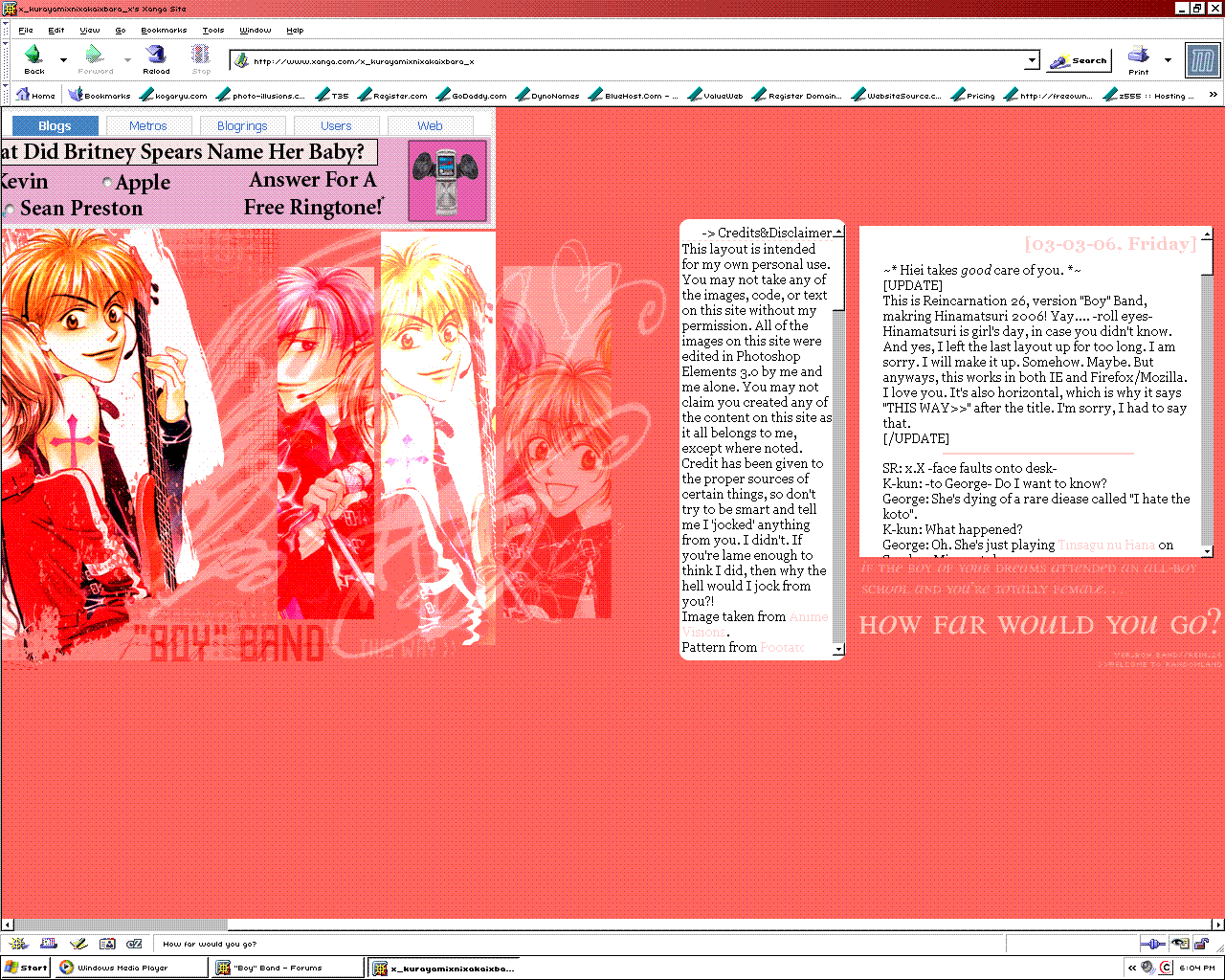Open the Help menu

coord(295,30)
